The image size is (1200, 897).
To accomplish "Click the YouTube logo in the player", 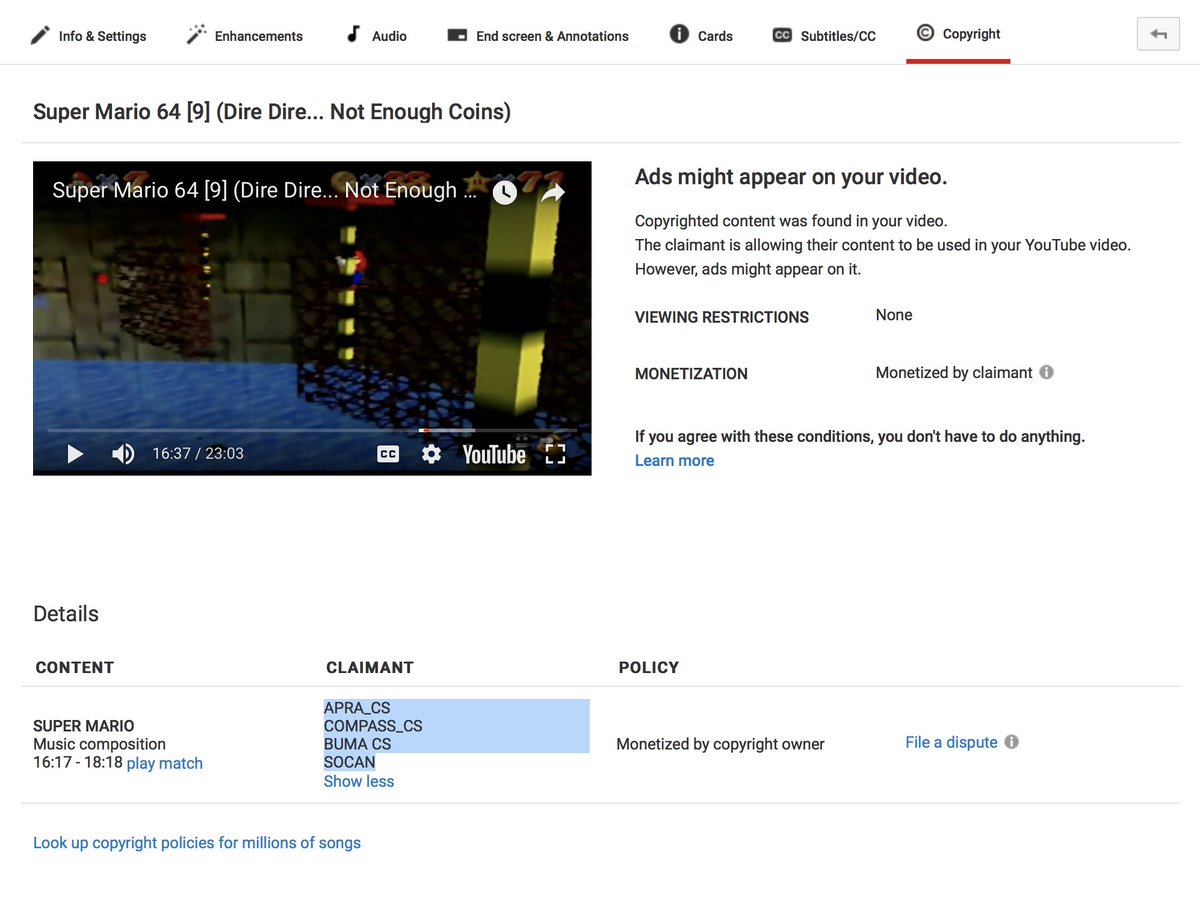I will coord(494,454).
